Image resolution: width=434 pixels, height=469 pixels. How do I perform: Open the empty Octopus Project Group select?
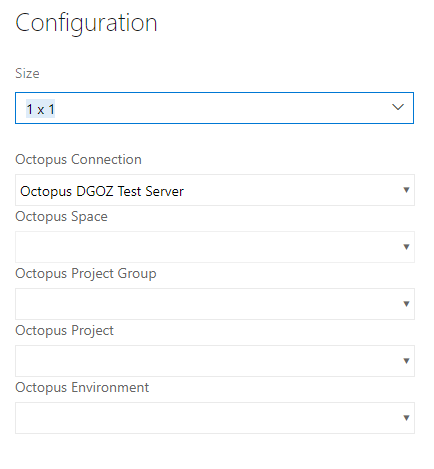tap(215, 304)
